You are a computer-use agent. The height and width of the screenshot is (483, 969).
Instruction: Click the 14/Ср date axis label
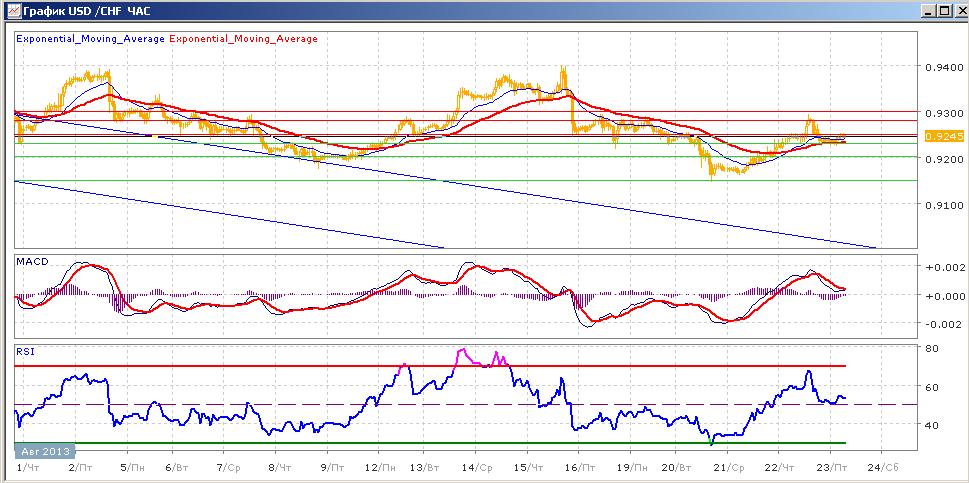point(477,468)
